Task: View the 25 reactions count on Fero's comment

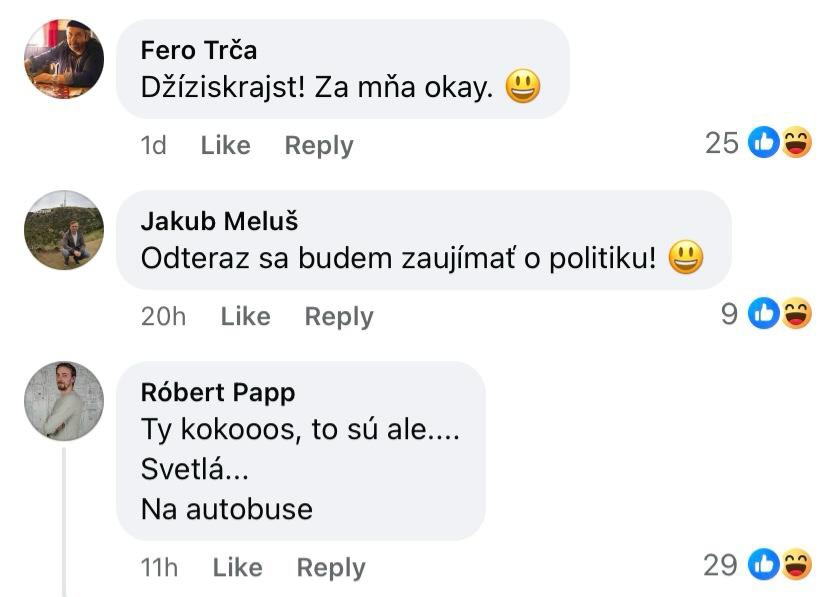Action: tap(721, 144)
